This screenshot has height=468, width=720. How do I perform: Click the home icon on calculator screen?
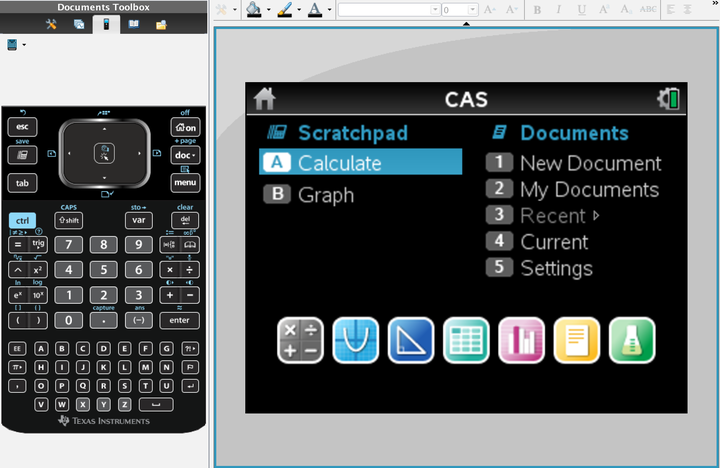tap(264, 99)
